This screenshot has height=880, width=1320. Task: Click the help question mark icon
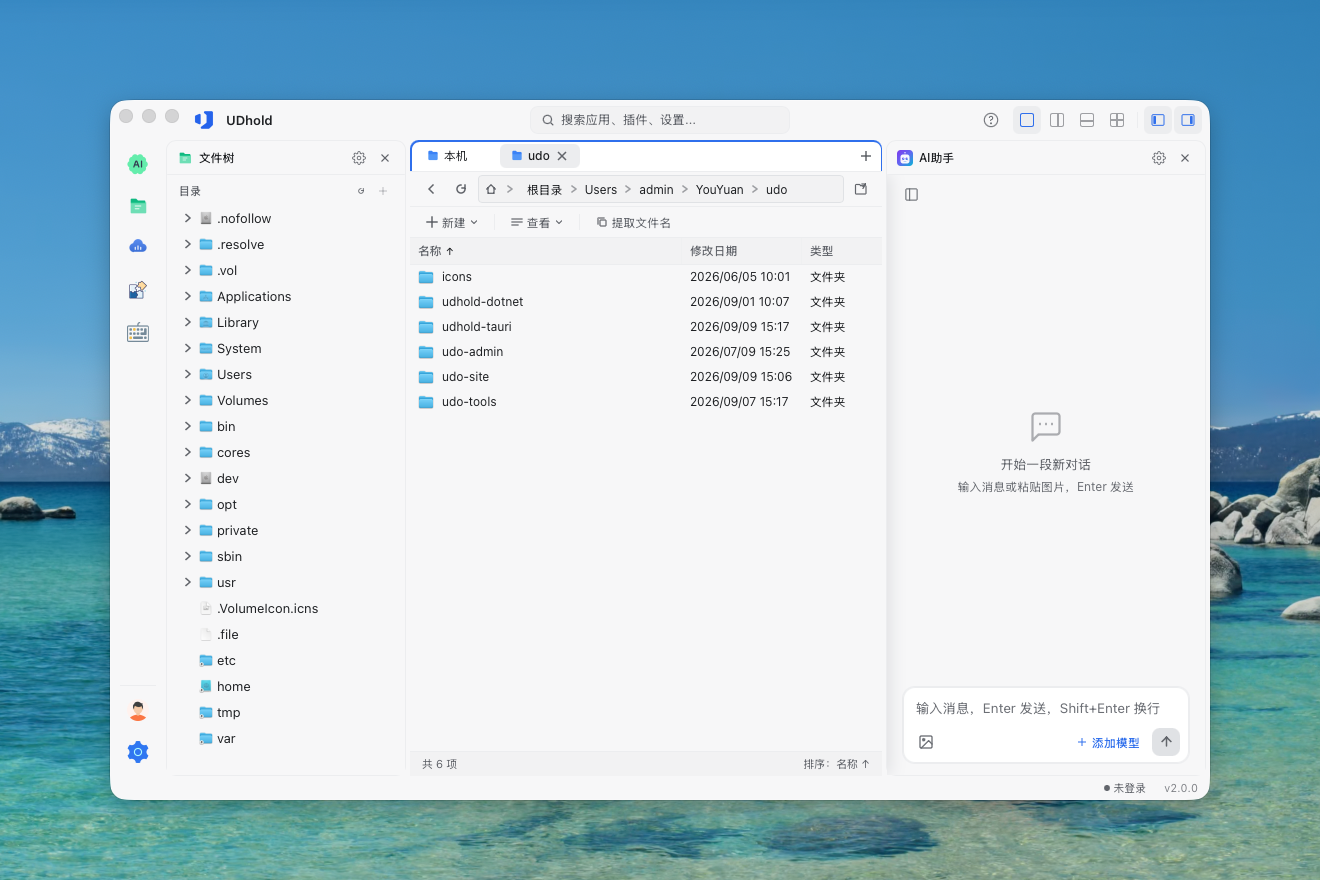point(991,120)
